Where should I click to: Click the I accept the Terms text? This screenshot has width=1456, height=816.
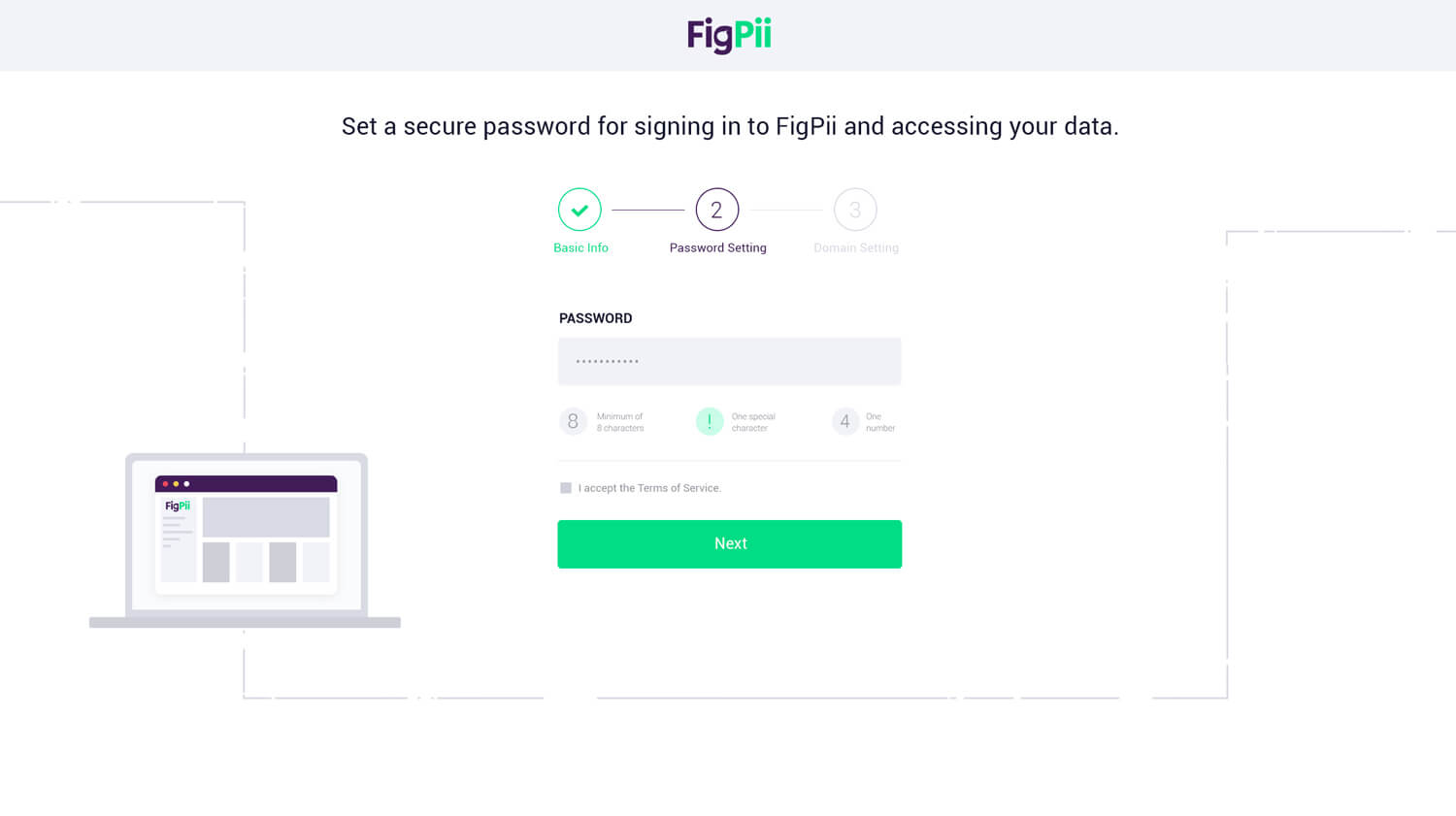[x=649, y=488]
